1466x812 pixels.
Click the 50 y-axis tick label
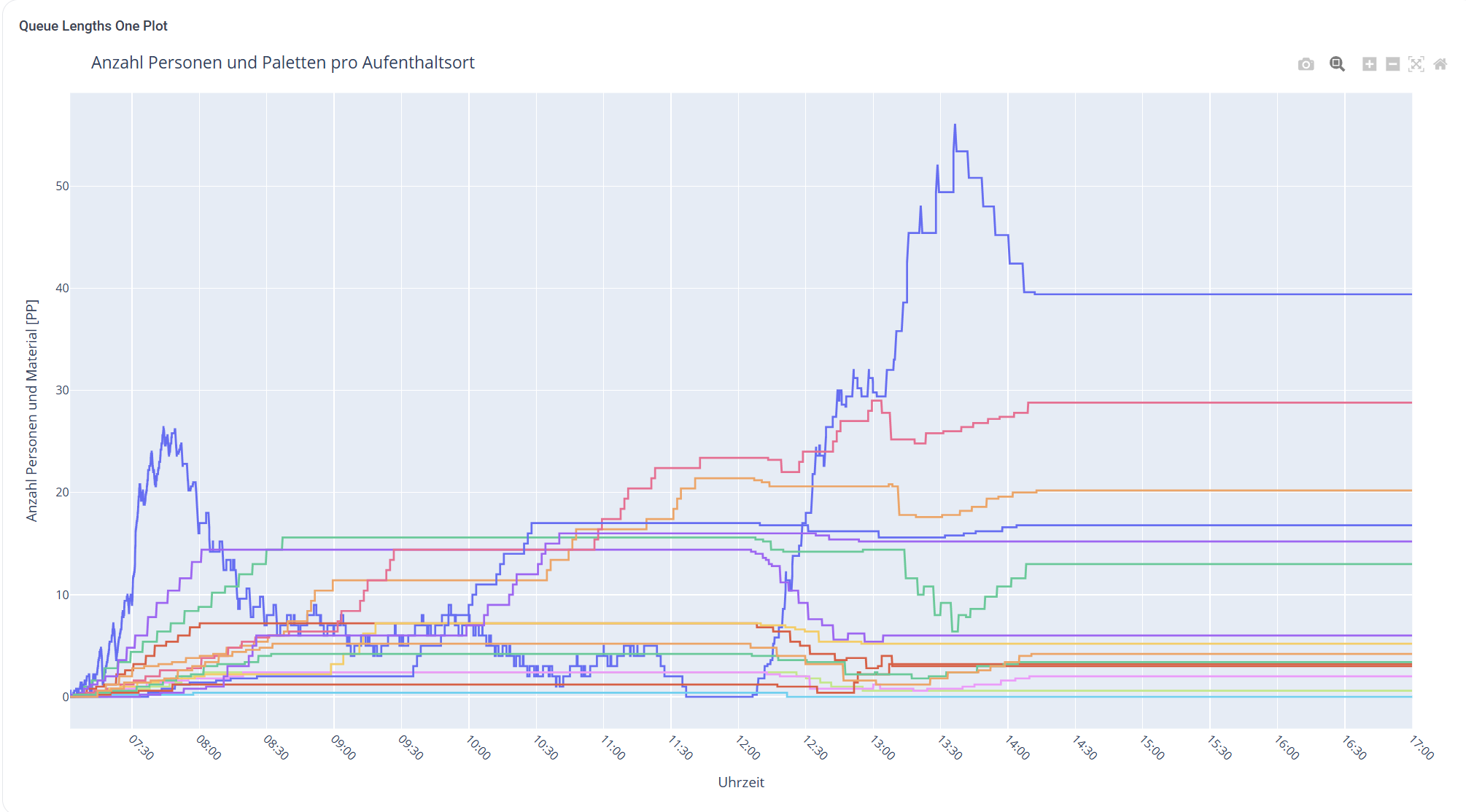pyautogui.click(x=62, y=187)
